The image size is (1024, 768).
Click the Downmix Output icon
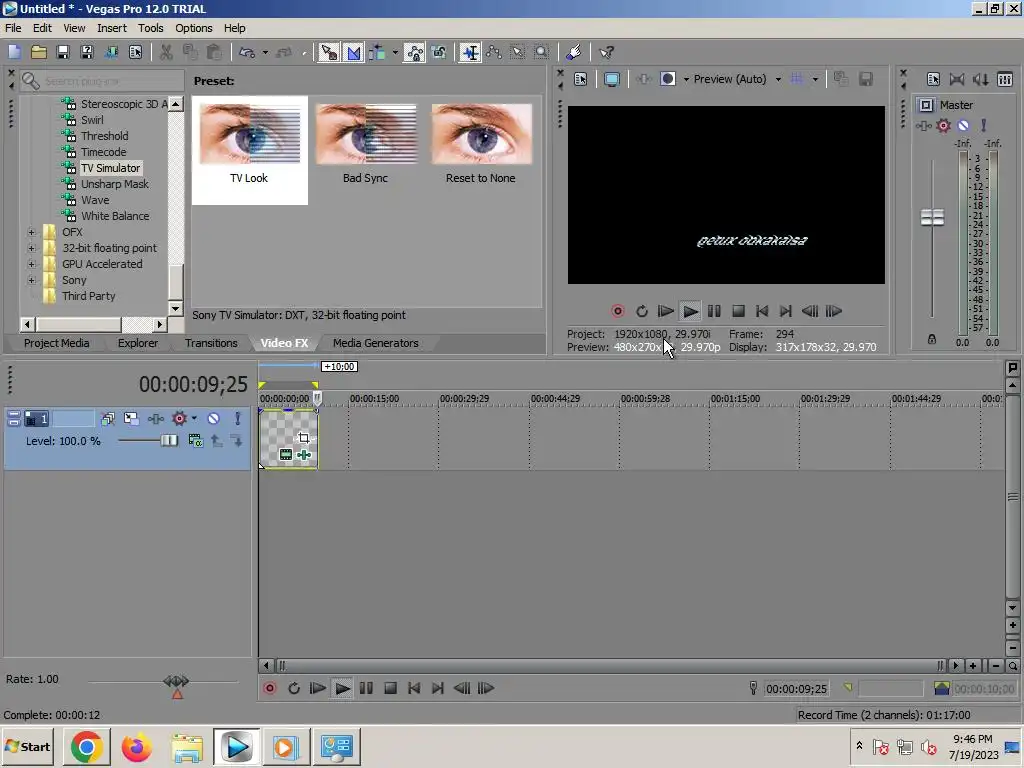point(957,79)
